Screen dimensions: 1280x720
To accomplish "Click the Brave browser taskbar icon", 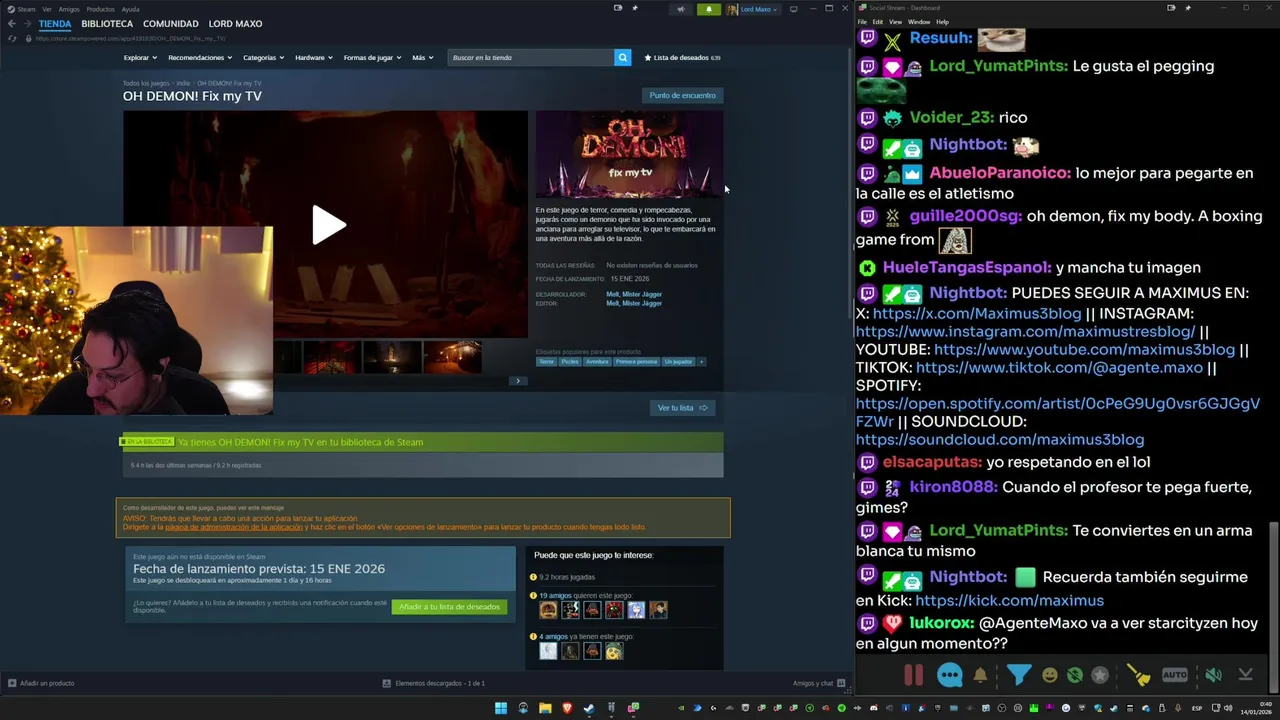I will click(x=567, y=708).
